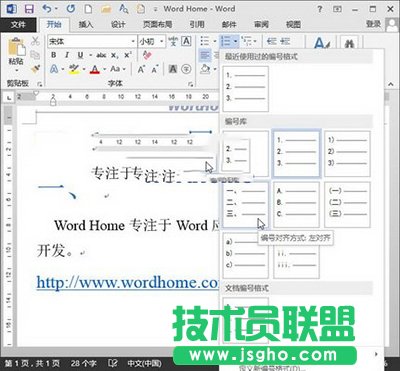Click the Repeat/Redo circular arrow icon
Image resolution: width=400 pixels, height=371 pixels.
point(71,9)
